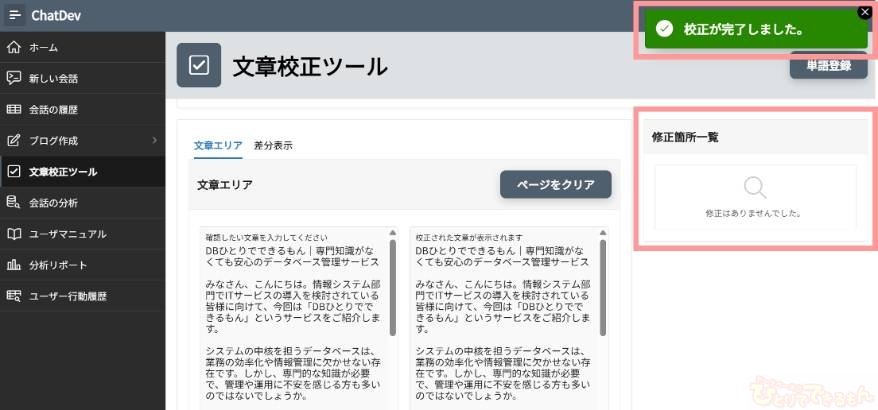
Task: Click the user activity history icon
Action: [14, 296]
